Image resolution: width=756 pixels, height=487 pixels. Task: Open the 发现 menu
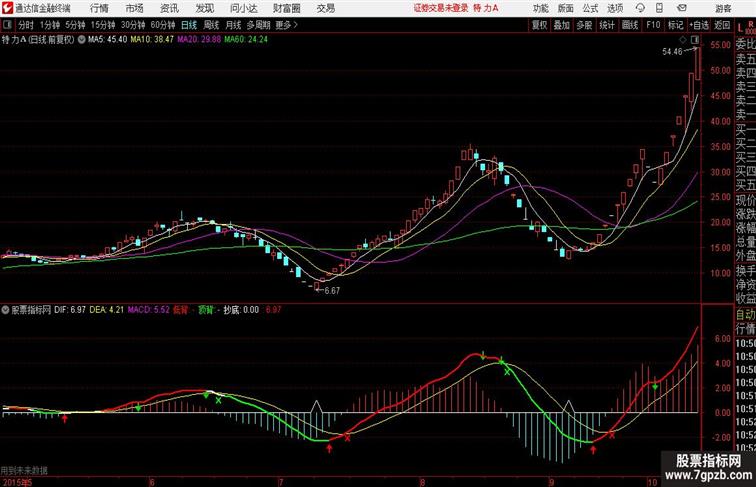tap(204, 8)
